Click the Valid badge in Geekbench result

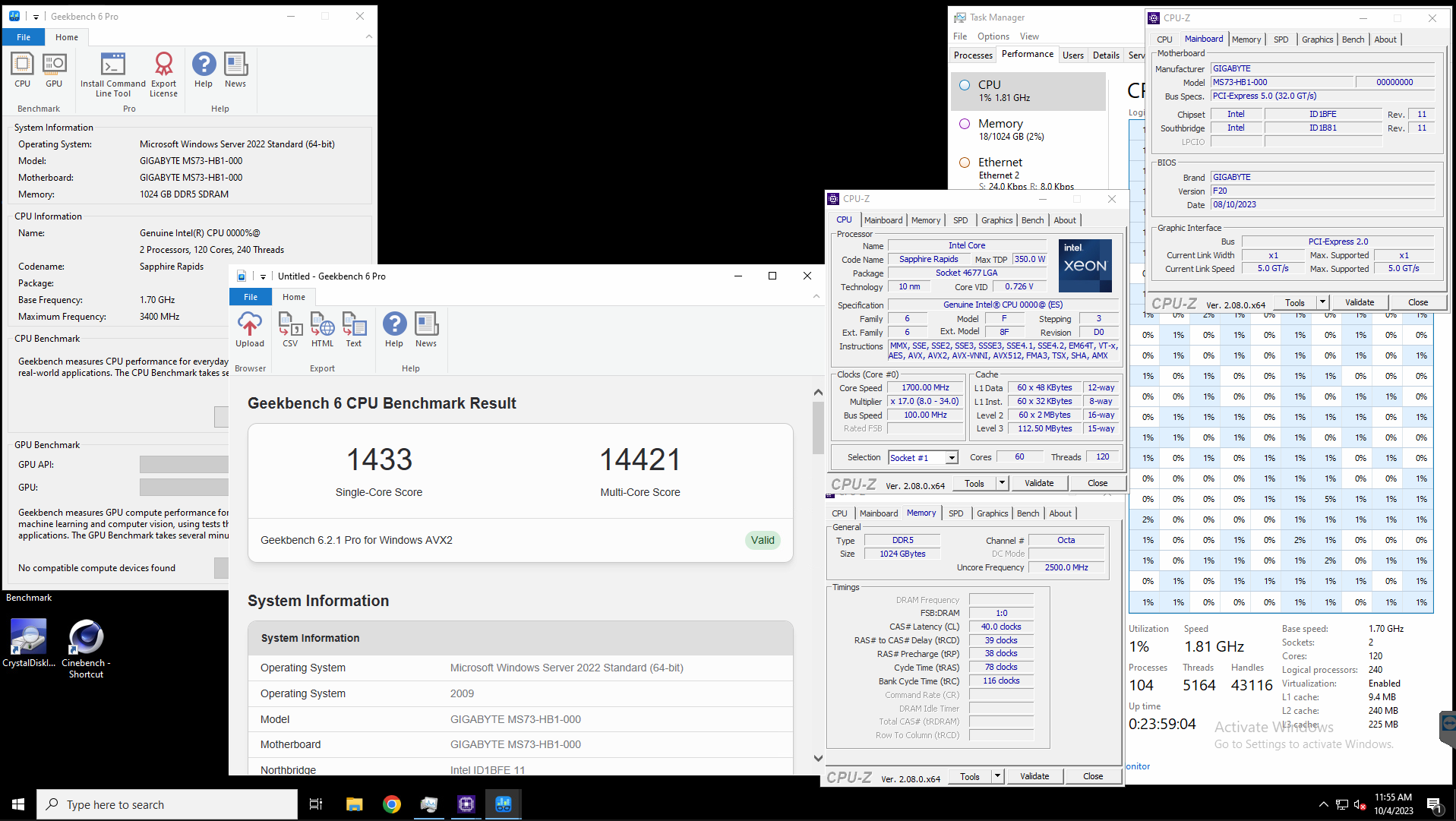click(x=763, y=540)
